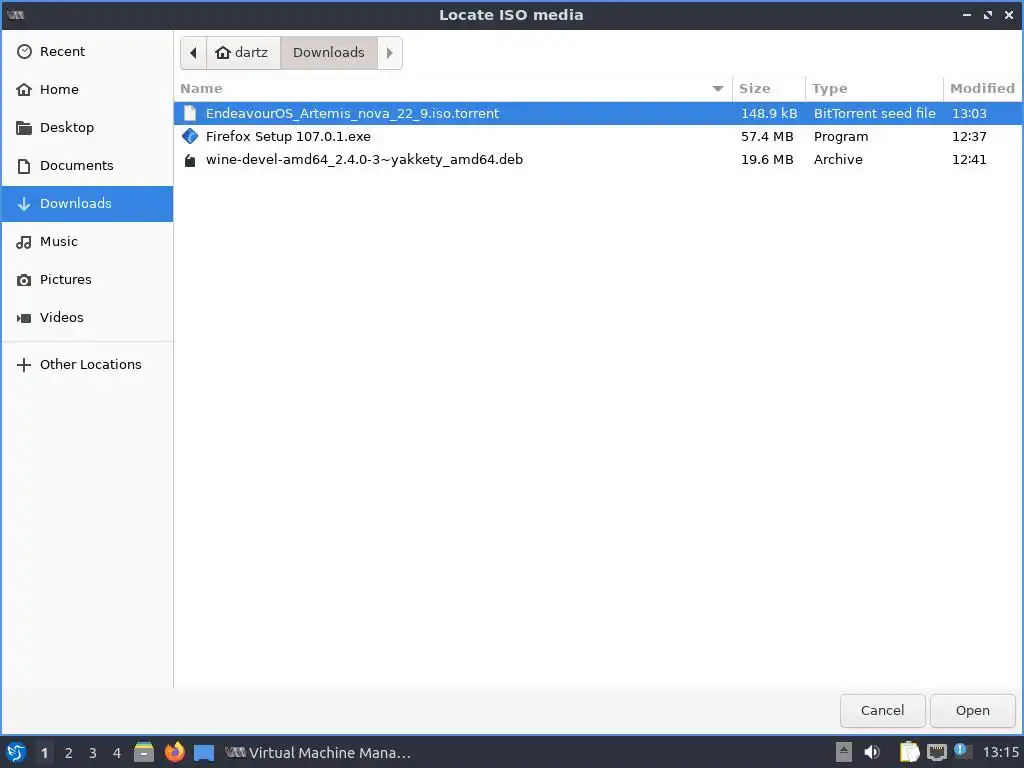Open the Documents sidebar folder
The image size is (1024, 768).
click(88, 165)
